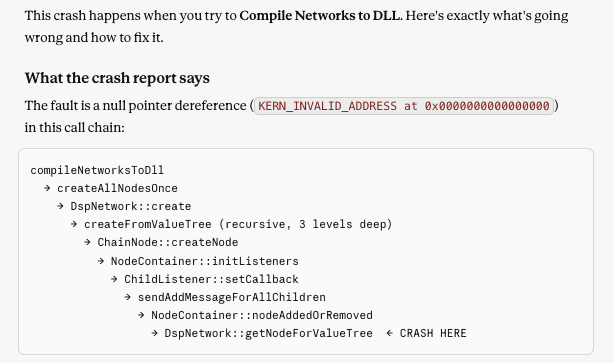Click the inline code 'KERN_INVALID_ADDRESS at 0x0000000000000000'
This screenshot has height=363, width=614.
[x=404, y=106]
